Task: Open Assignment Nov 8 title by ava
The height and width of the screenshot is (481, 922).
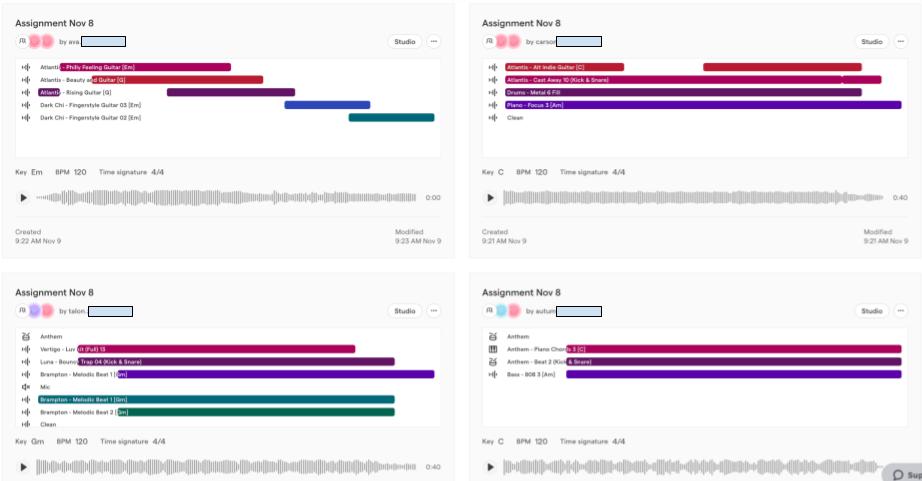Action: [54, 23]
